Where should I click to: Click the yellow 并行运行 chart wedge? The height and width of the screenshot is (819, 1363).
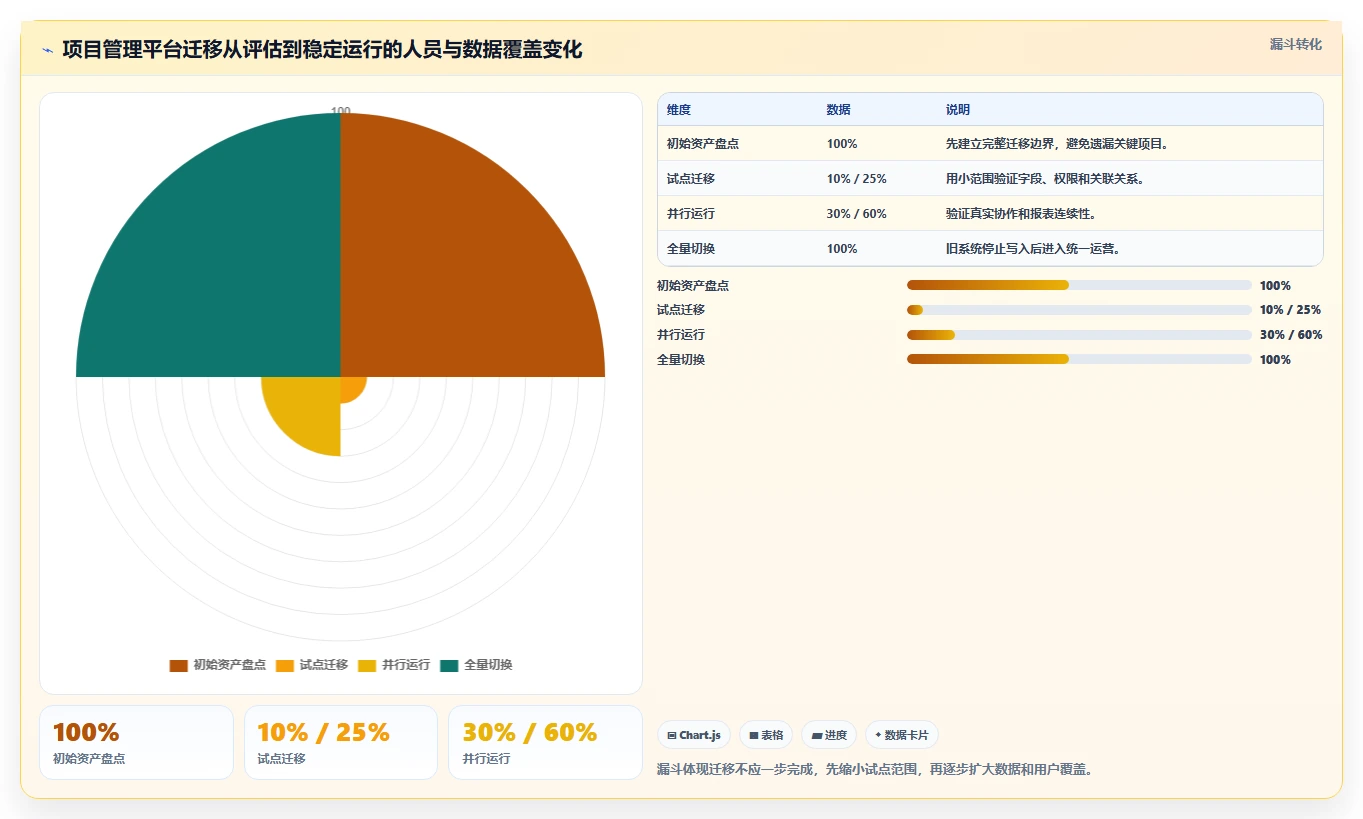pyautogui.click(x=305, y=410)
